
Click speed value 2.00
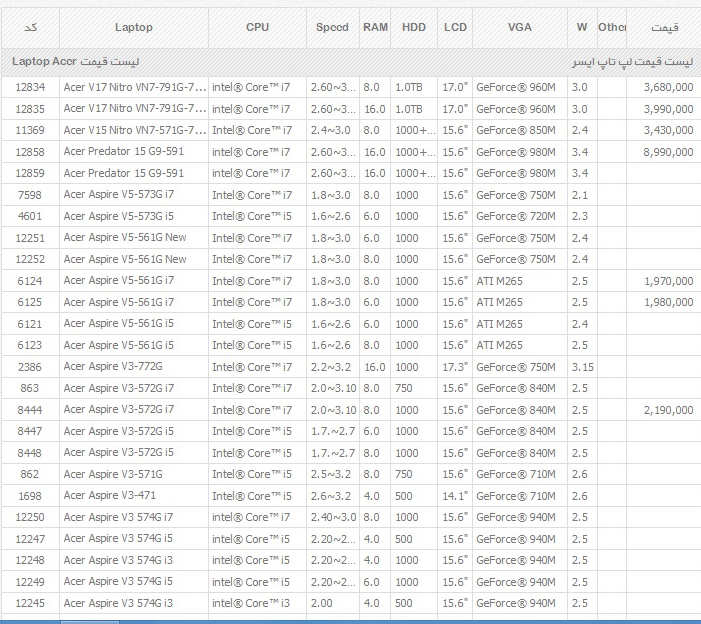pyautogui.click(x=322, y=603)
